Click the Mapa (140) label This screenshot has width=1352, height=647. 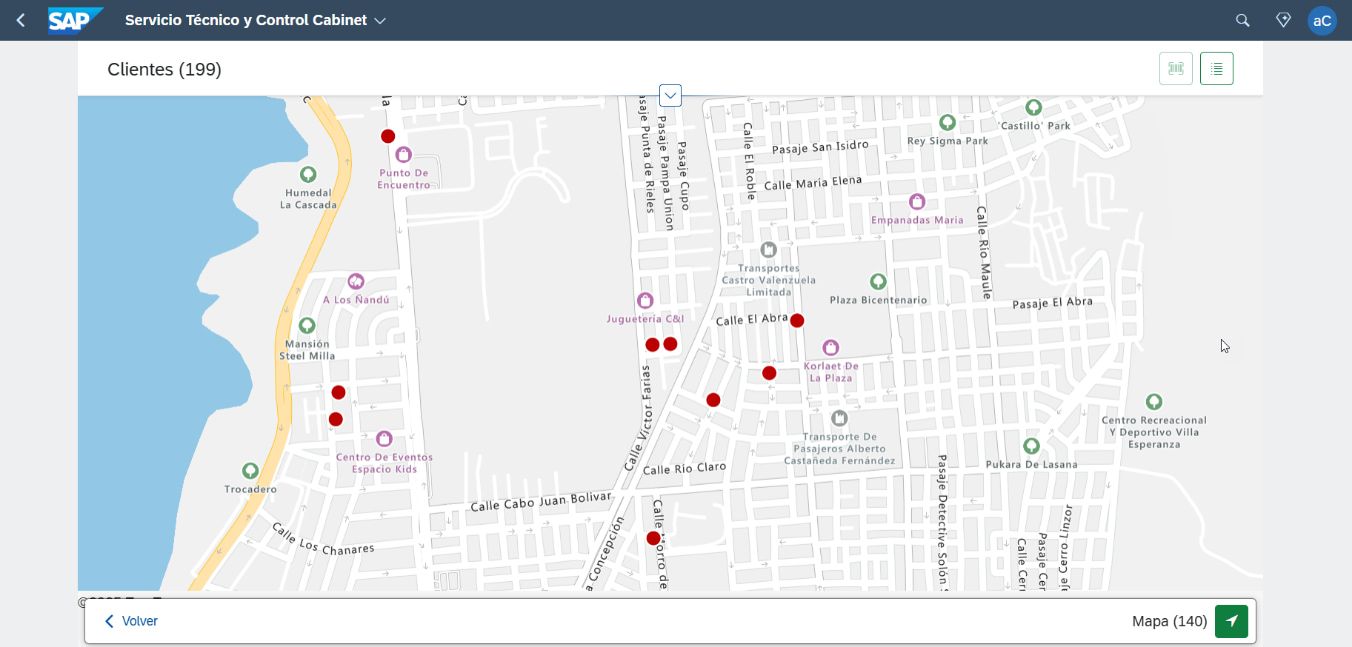coord(1170,621)
